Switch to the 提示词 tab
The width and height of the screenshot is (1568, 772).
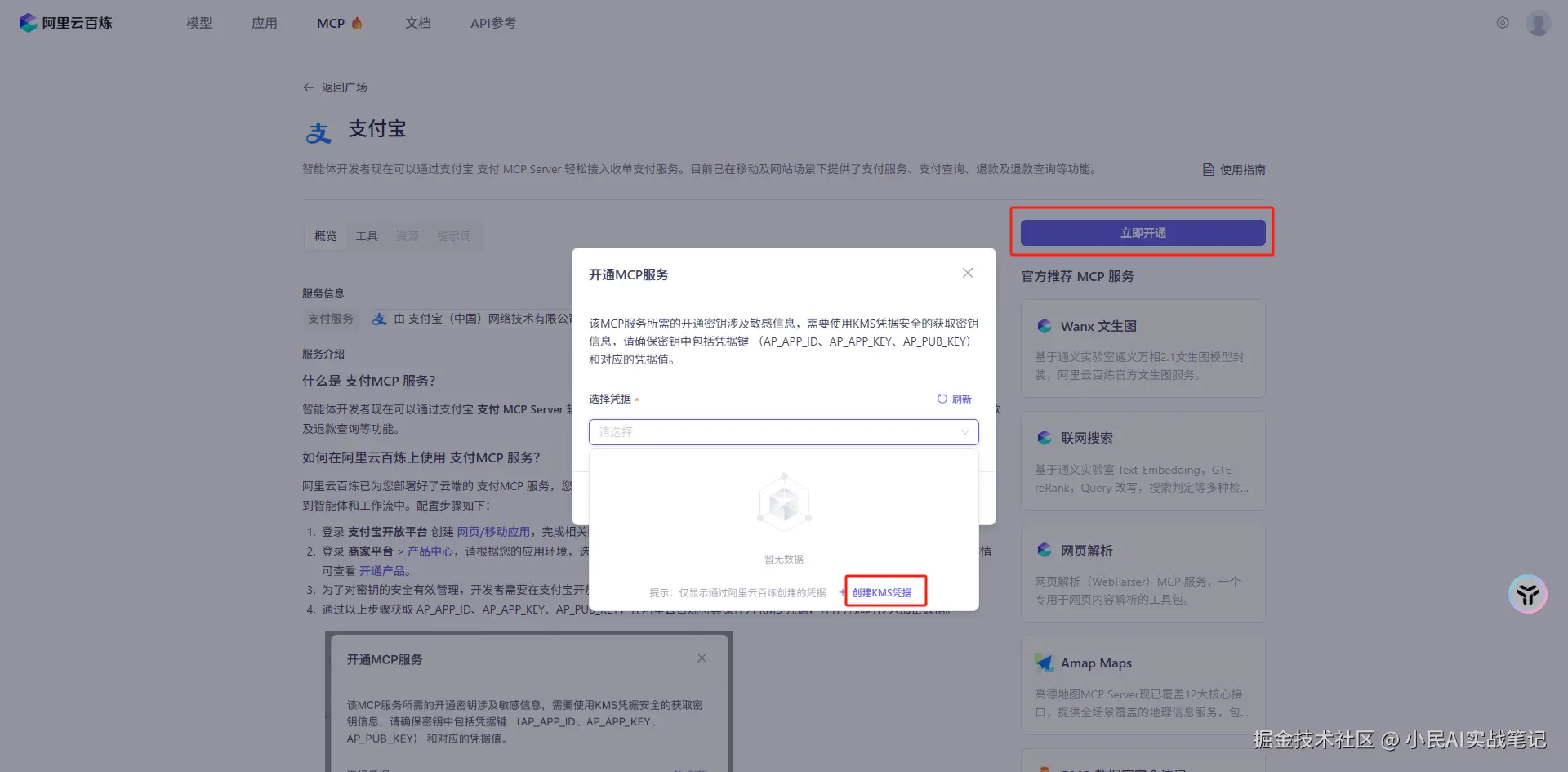[454, 236]
